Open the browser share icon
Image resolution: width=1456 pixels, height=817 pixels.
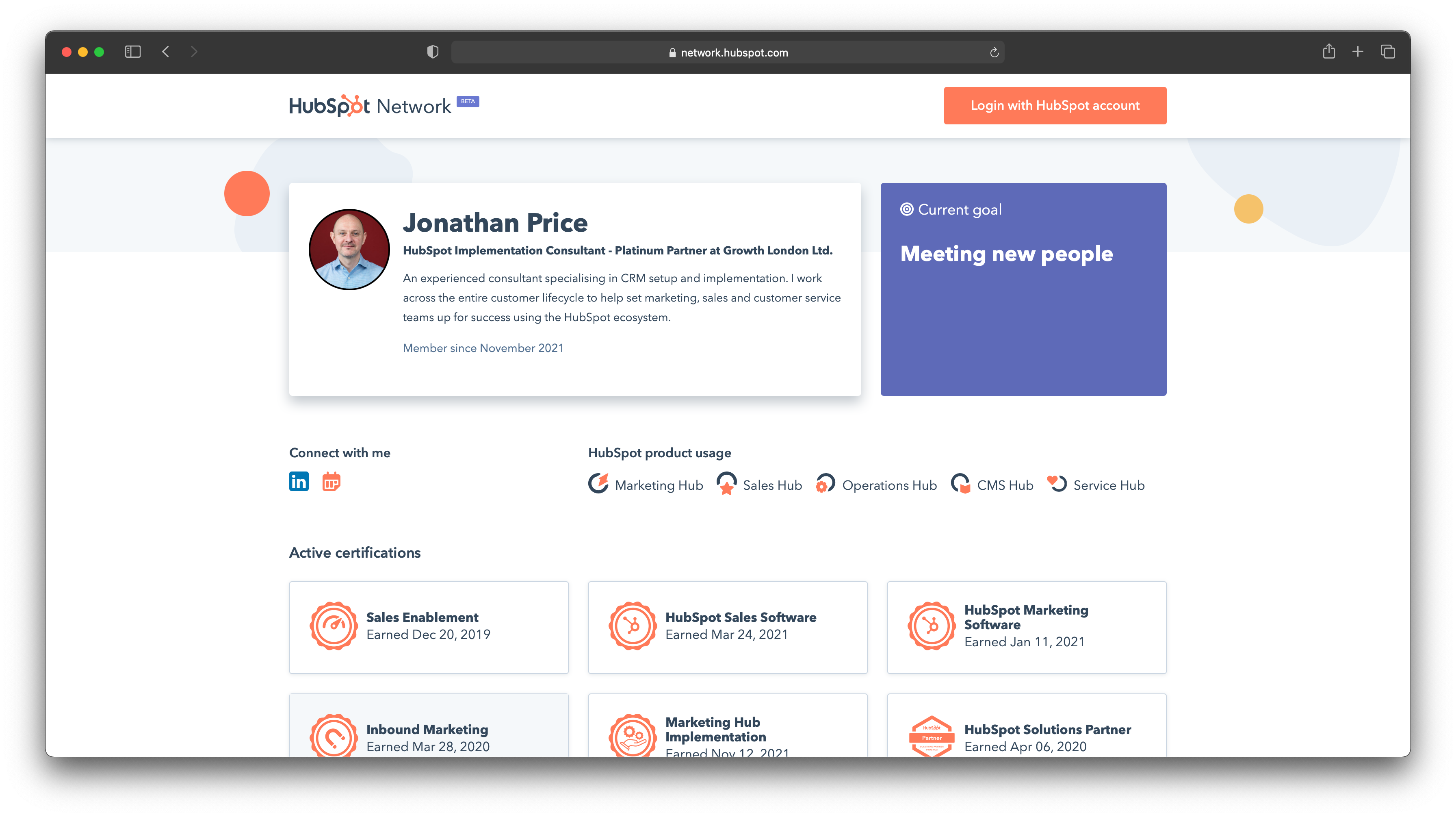pyautogui.click(x=1329, y=52)
